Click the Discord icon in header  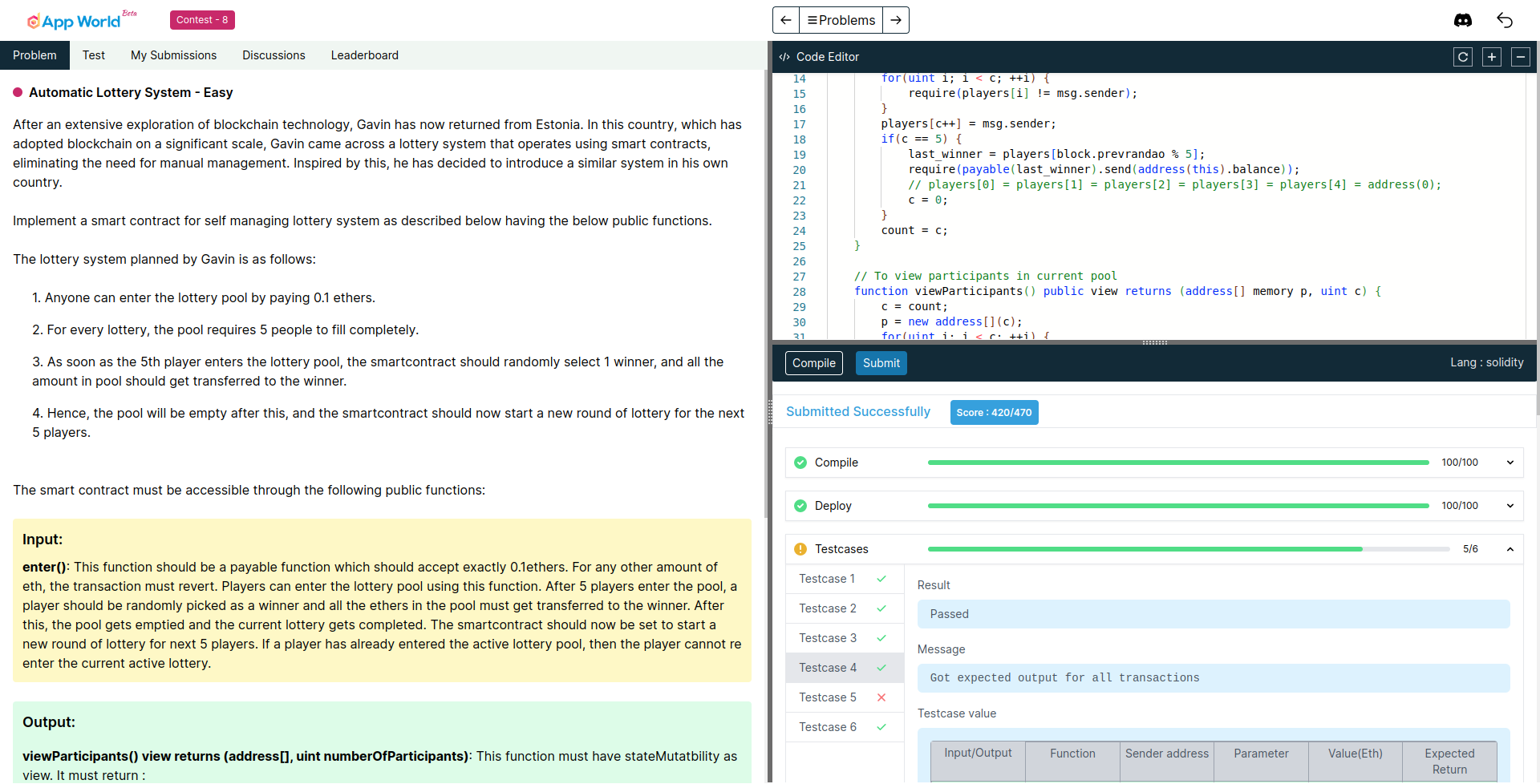coord(1462,20)
